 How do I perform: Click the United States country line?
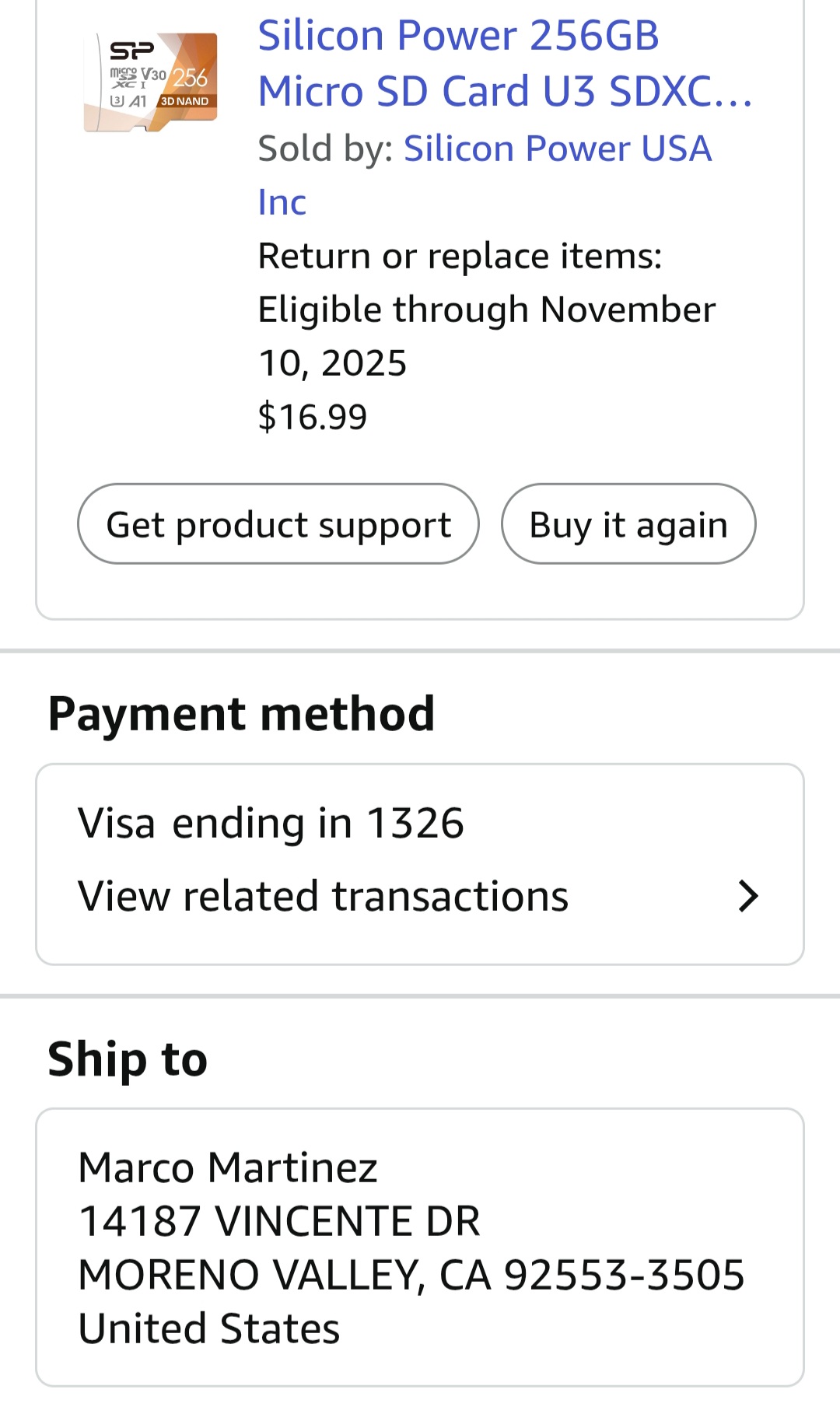point(209,1328)
